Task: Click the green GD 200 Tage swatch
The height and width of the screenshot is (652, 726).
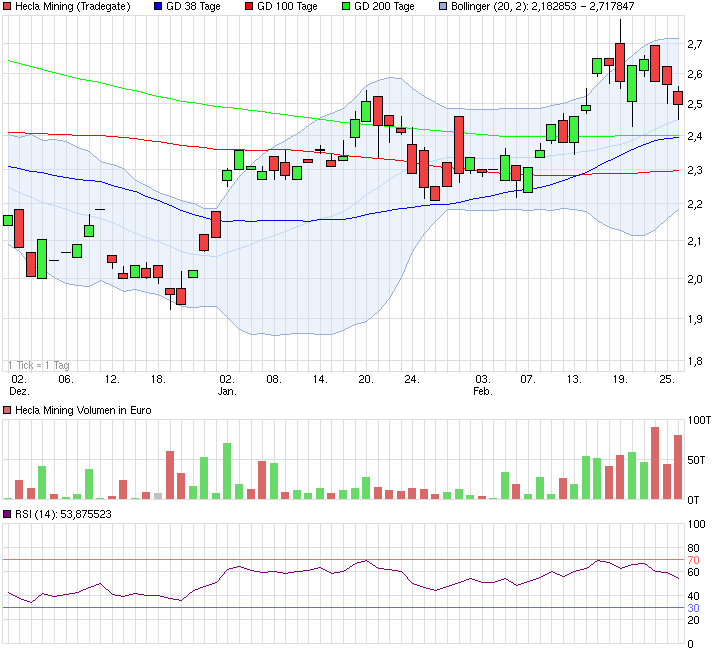Action: point(346,6)
